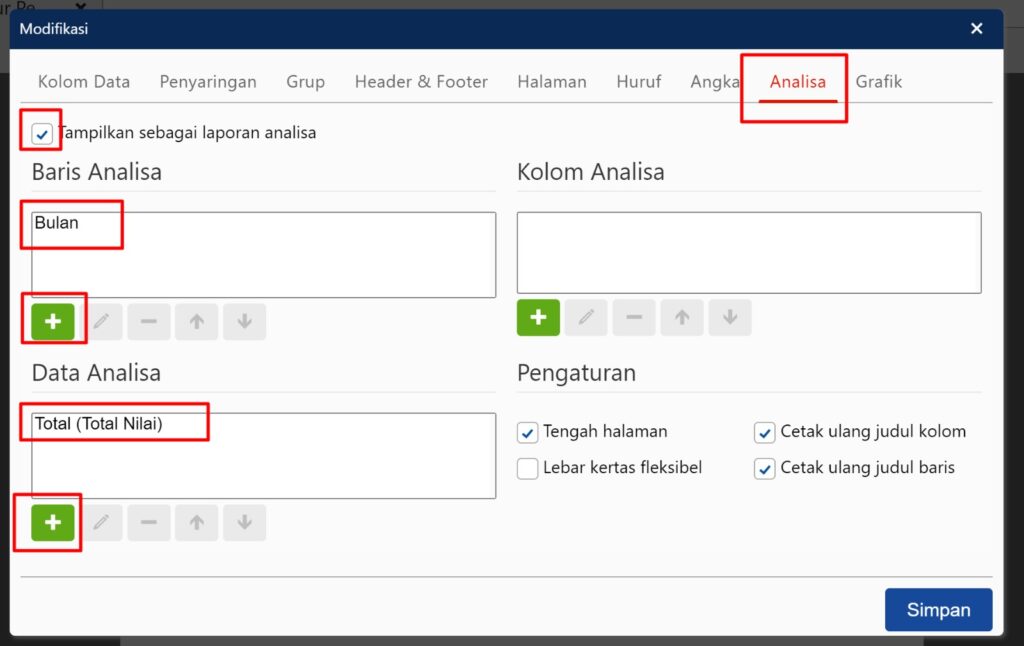Viewport: 1024px width, 646px height.
Task: Uncheck Cetak ulang judul kolom
Action: tap(765, 432)
